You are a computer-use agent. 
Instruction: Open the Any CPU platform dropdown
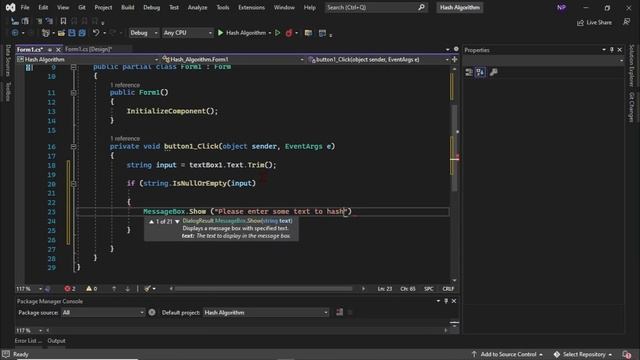[188, 33]
